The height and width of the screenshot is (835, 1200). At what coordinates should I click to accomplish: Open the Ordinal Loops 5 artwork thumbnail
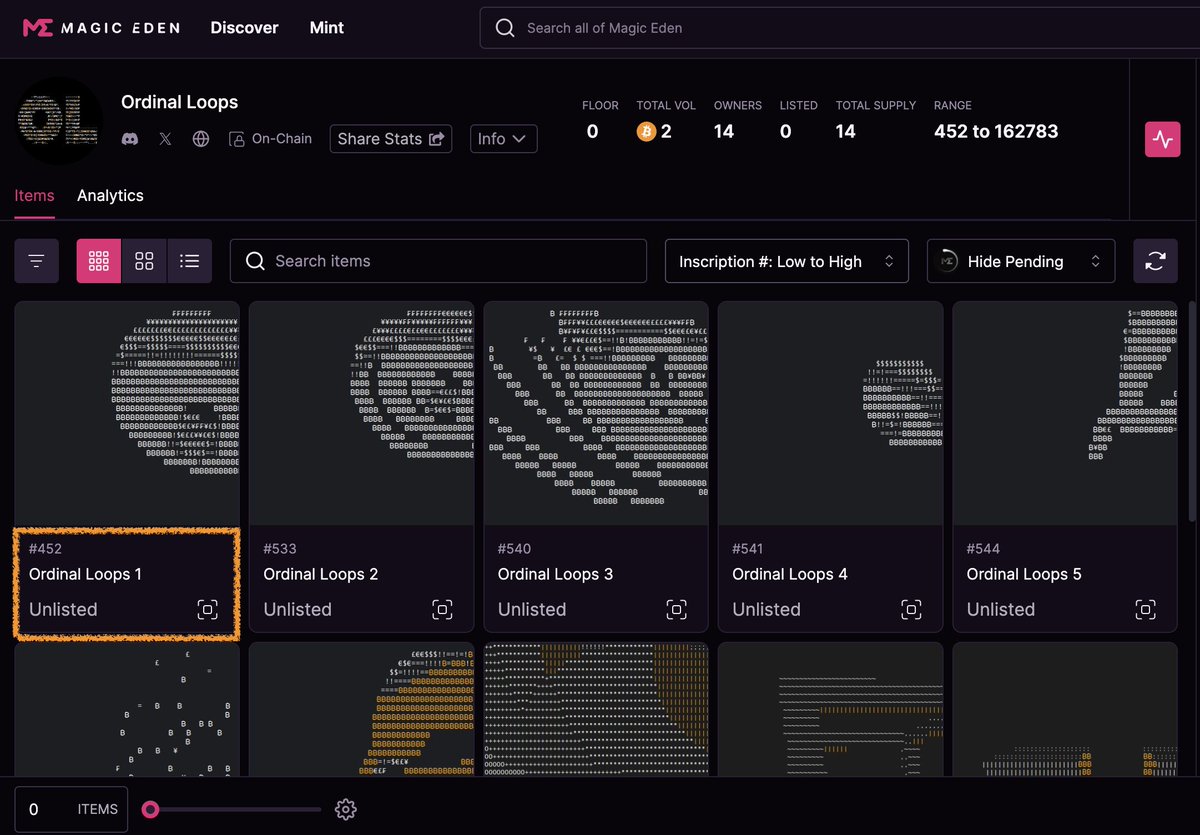tap(1065, 414)
